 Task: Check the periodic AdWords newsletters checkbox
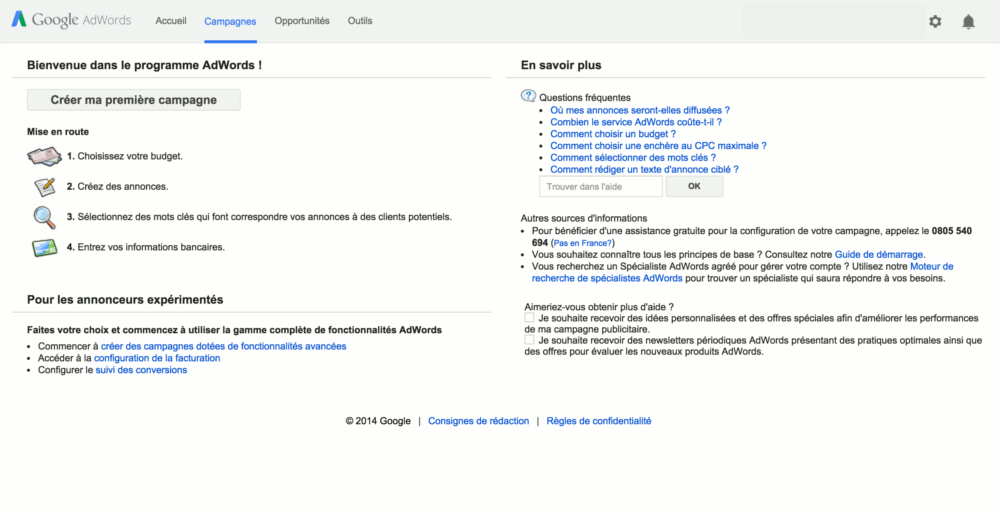coord(529,340)
